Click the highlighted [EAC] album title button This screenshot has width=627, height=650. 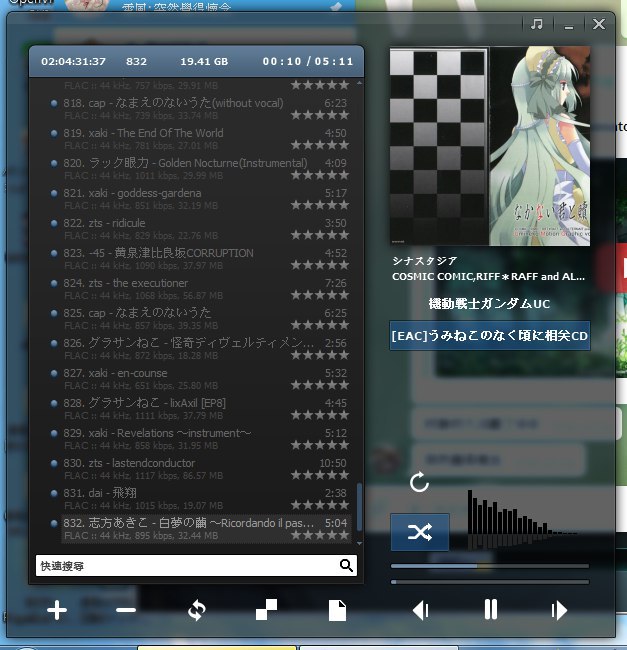click(489, 335)
